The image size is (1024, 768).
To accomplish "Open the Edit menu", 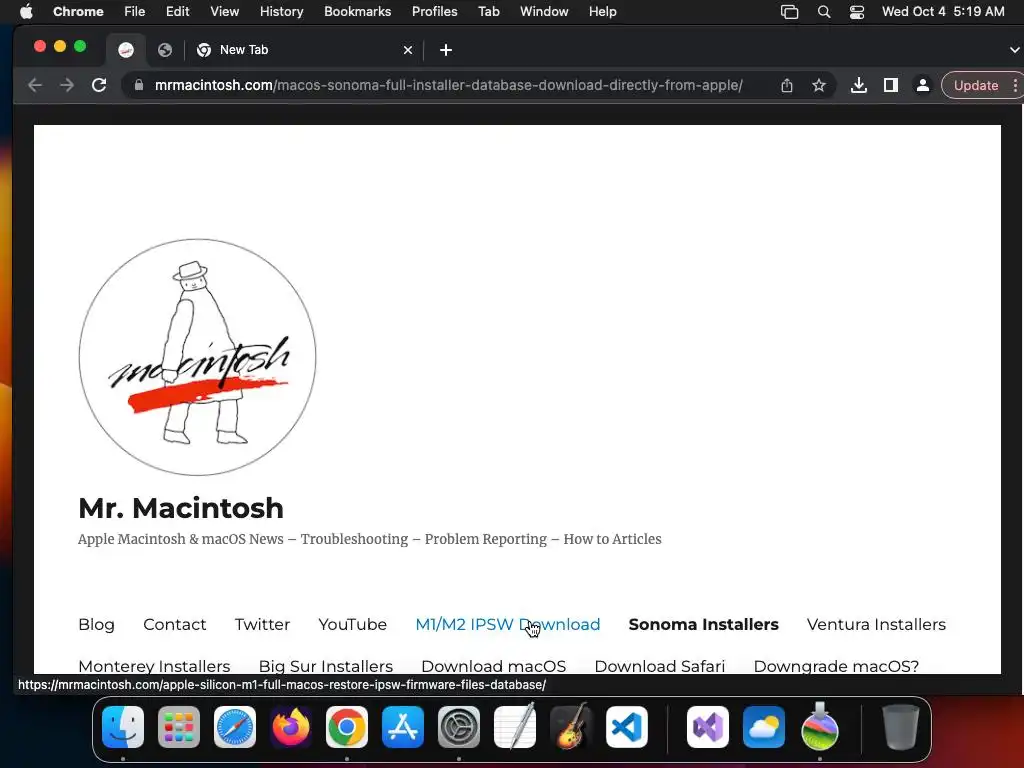I will pos(177,11).
